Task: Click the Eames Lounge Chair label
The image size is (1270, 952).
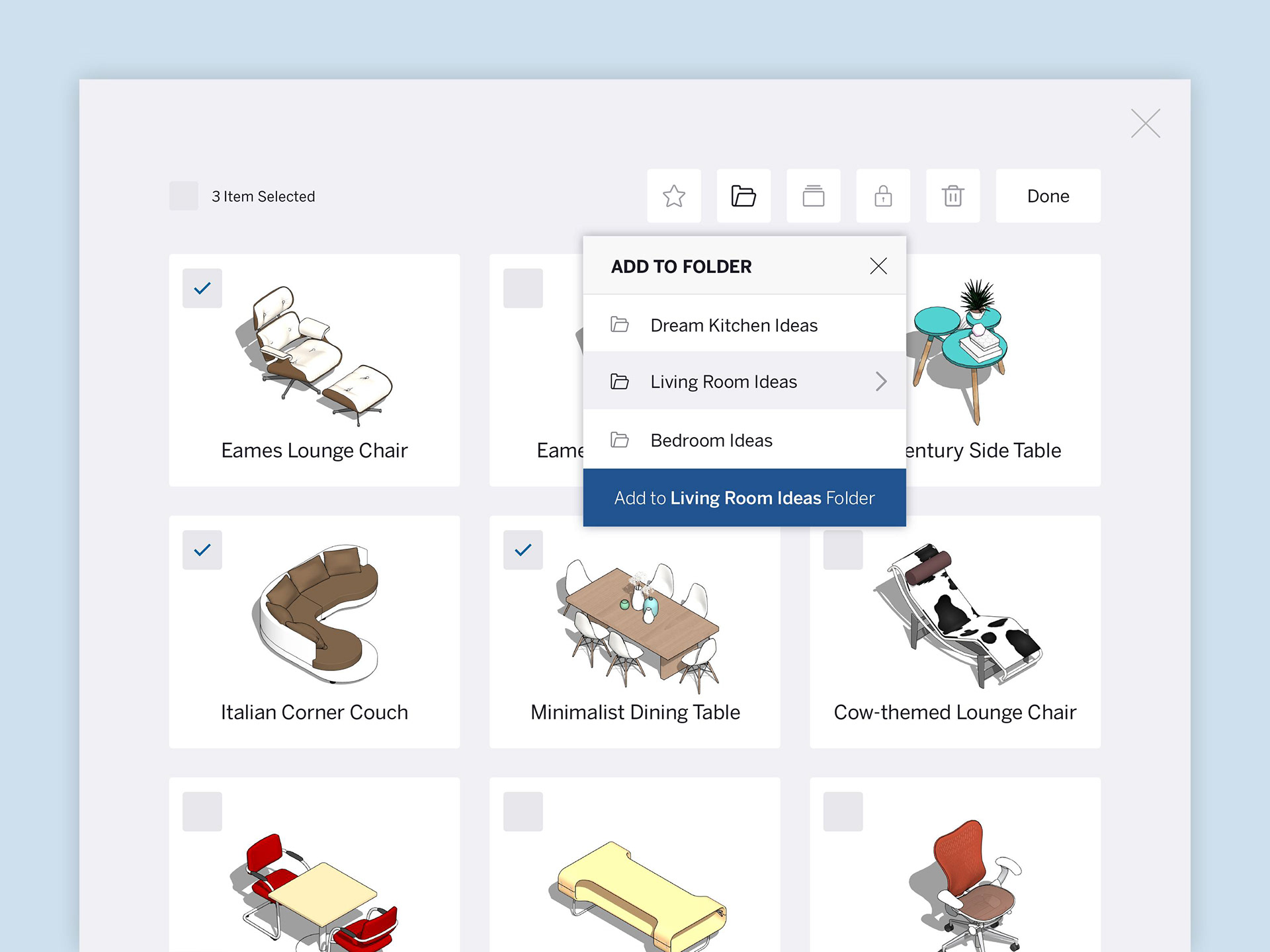Action: (x=314, y=450)
